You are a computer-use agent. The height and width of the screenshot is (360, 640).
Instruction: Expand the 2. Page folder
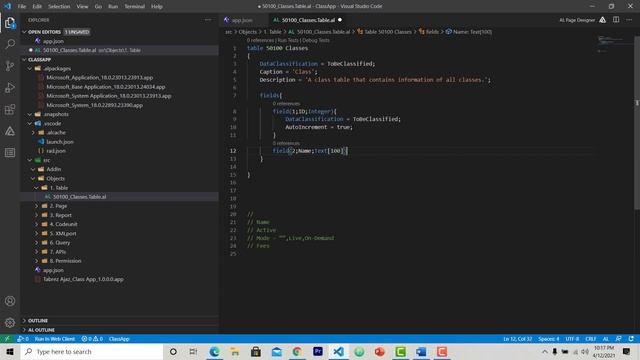[x=37, y=206]
